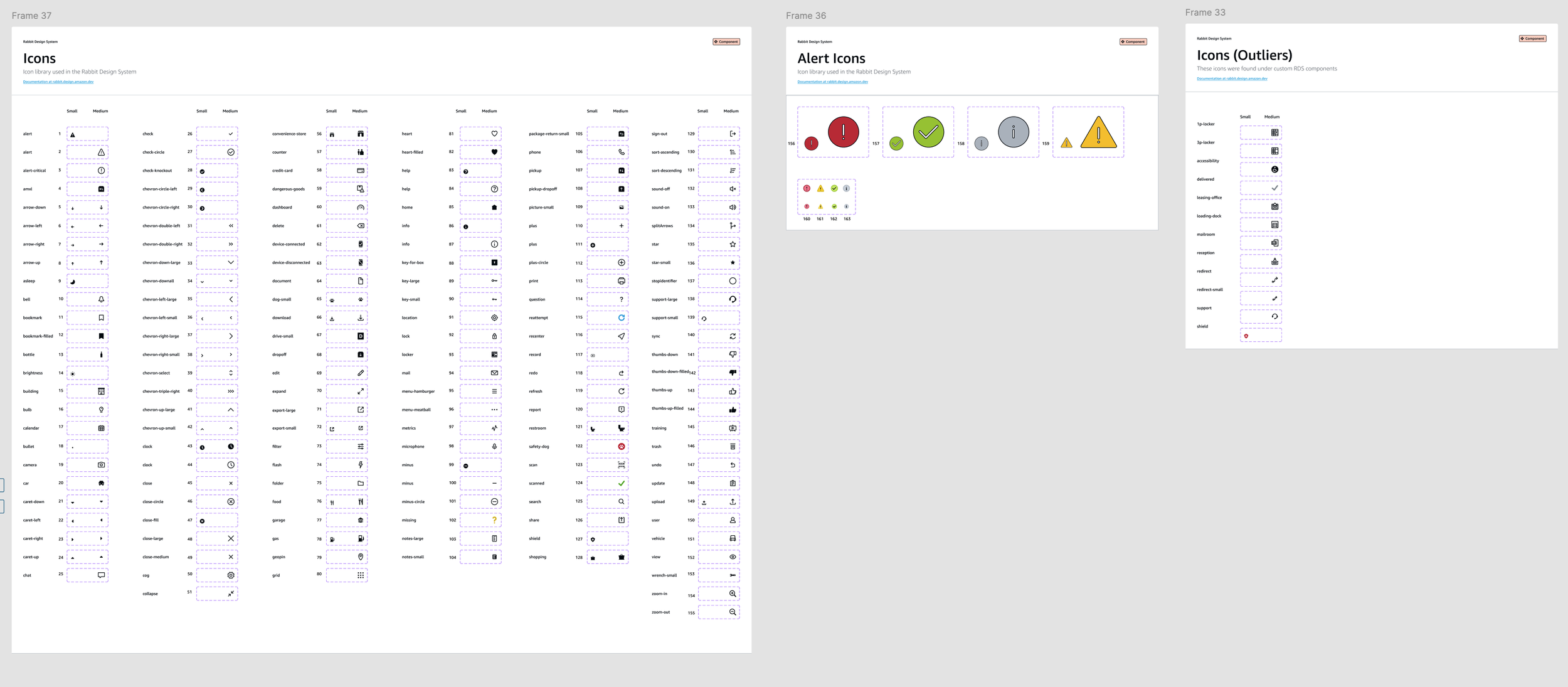The width and height of the screenshot is (1568, 687).
Task: Select the user icon in row 150
Action: (x=733, y=520)
